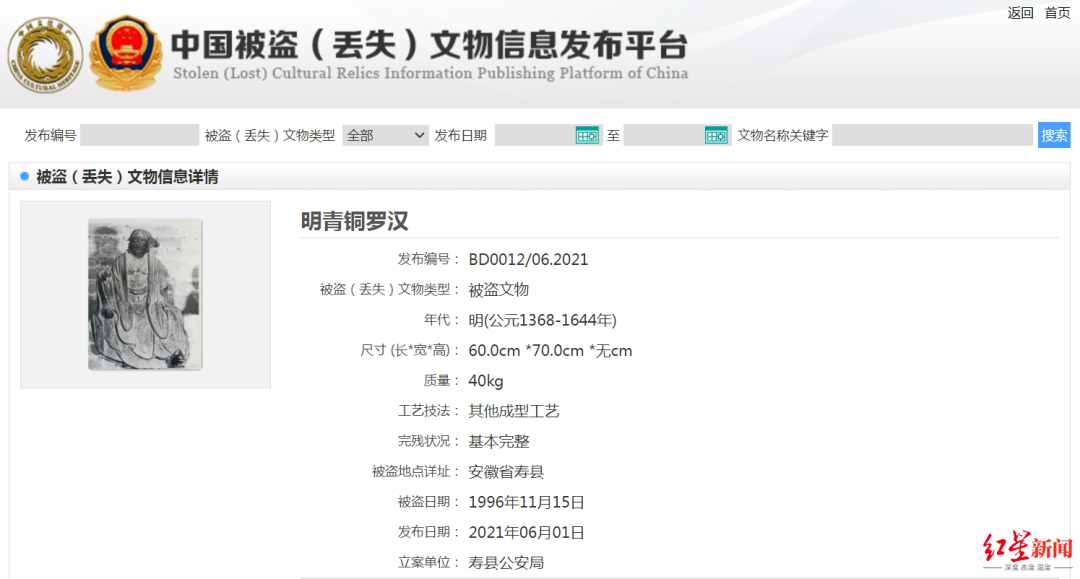Open the start date calendar picker icon
The height and width of the screenshot is (579, 1080).
tap(587, 135)
